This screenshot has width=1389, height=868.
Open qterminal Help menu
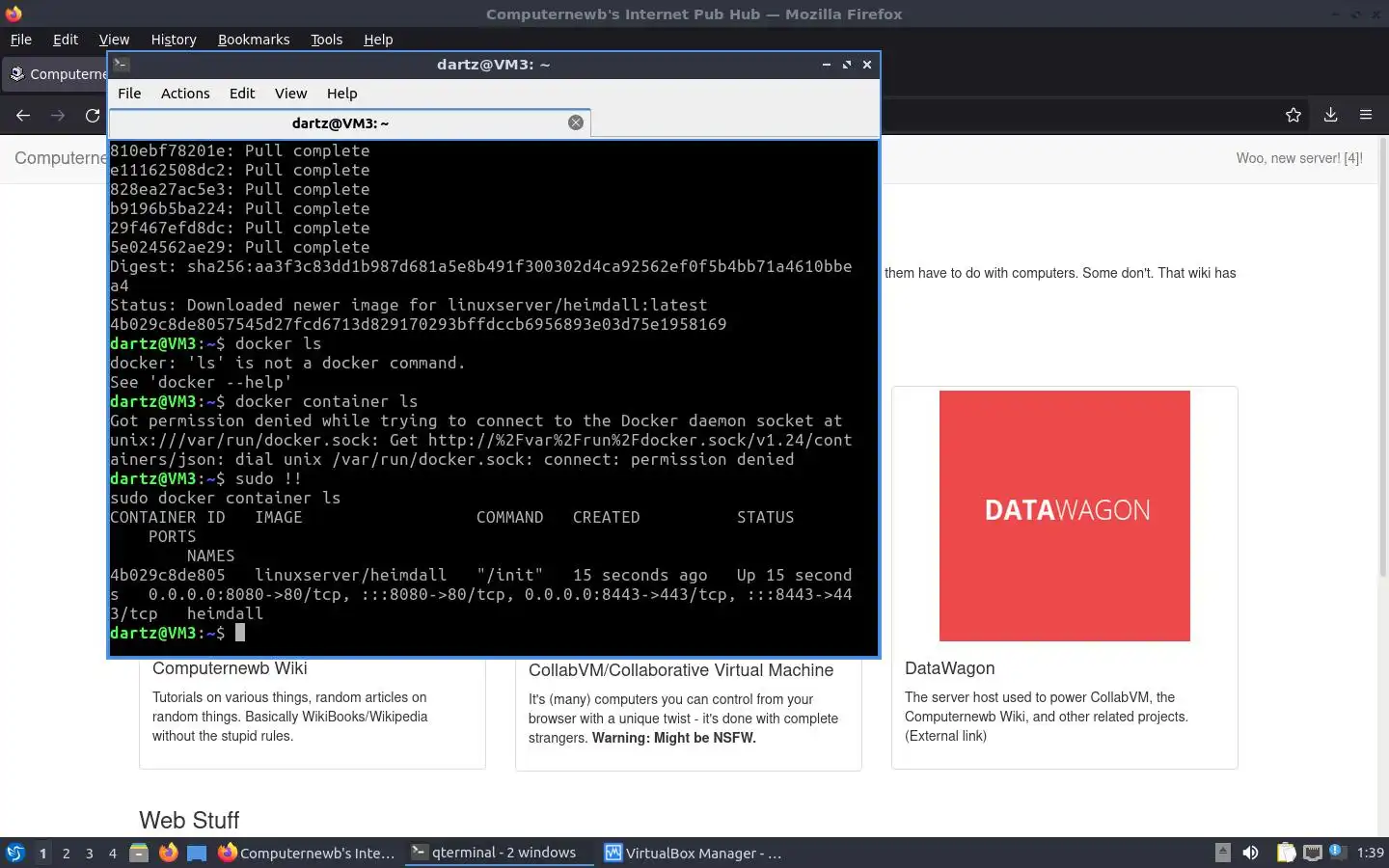341,94
